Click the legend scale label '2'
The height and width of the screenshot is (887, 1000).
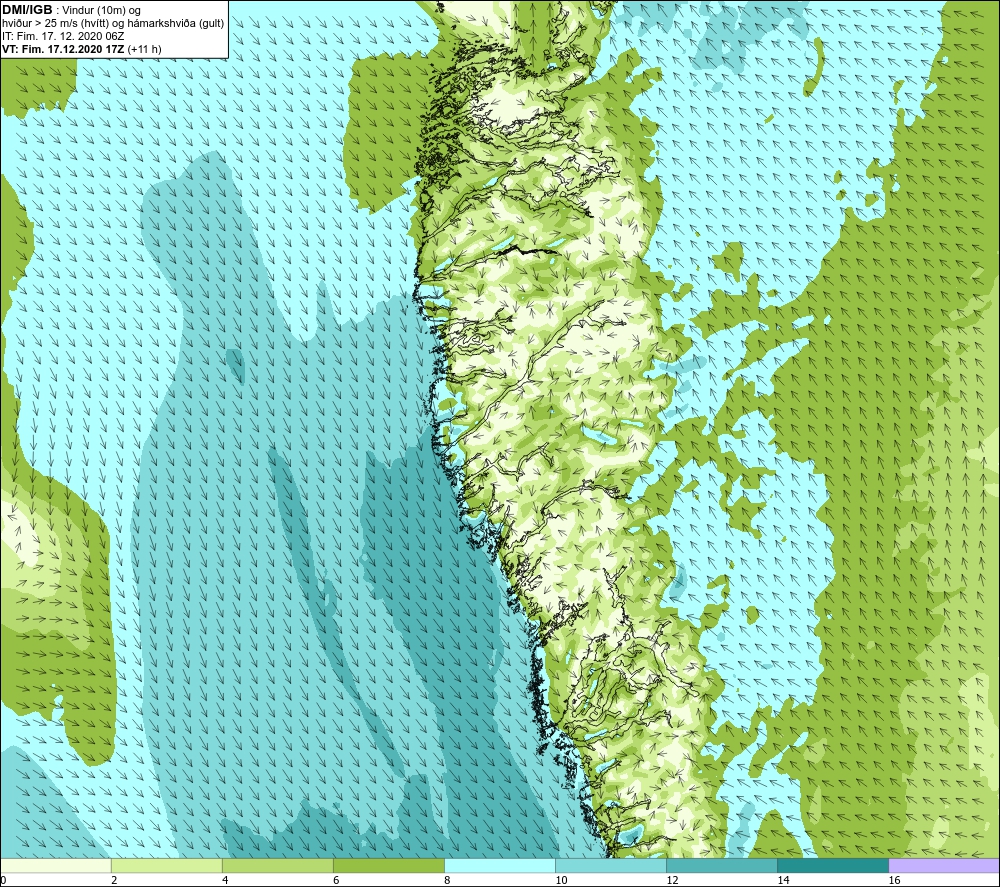pyautogui.click(x=114, y=880)
